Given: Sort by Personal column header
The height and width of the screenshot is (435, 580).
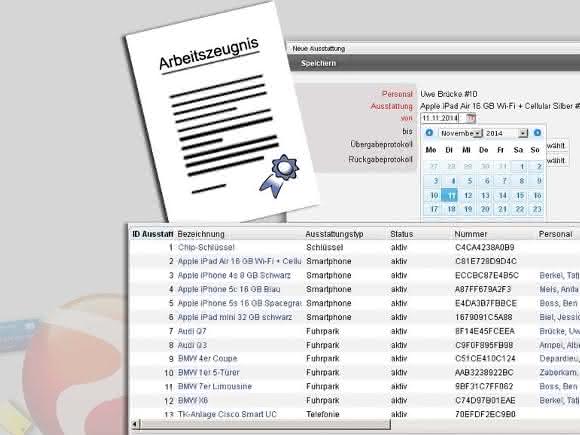Looking at the screenshot, I should pyautogui.click(x=555, y=234).
